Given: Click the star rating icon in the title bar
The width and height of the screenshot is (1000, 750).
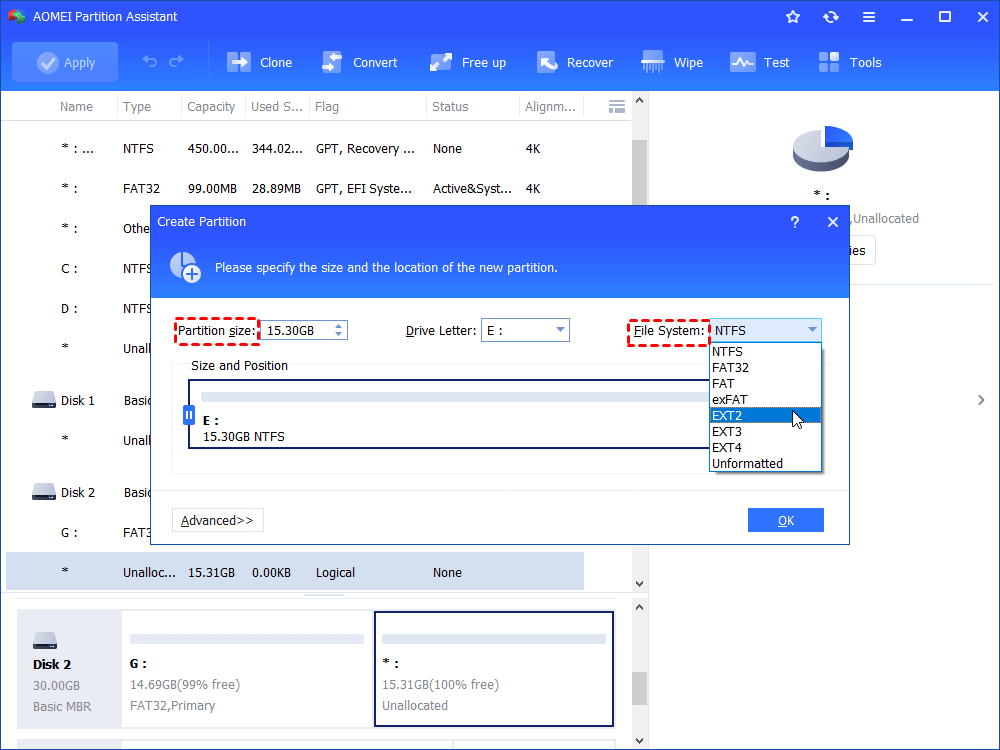Looking at the screenshot, I should point(792,16).
